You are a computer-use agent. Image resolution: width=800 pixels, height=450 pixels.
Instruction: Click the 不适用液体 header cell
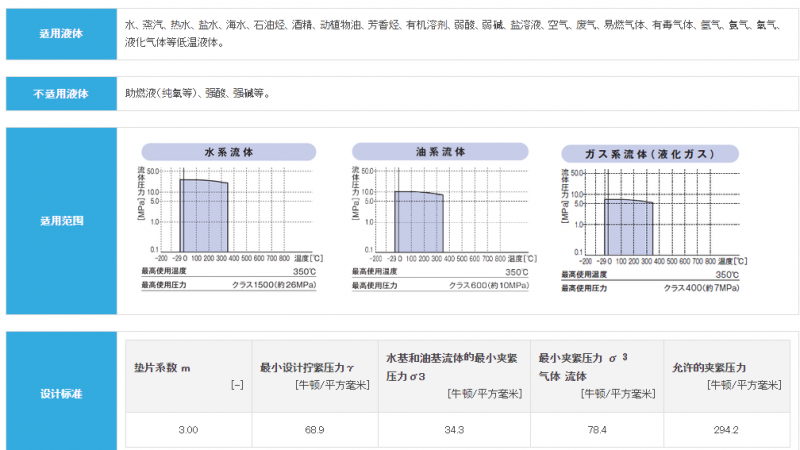[x=61, y=93]
